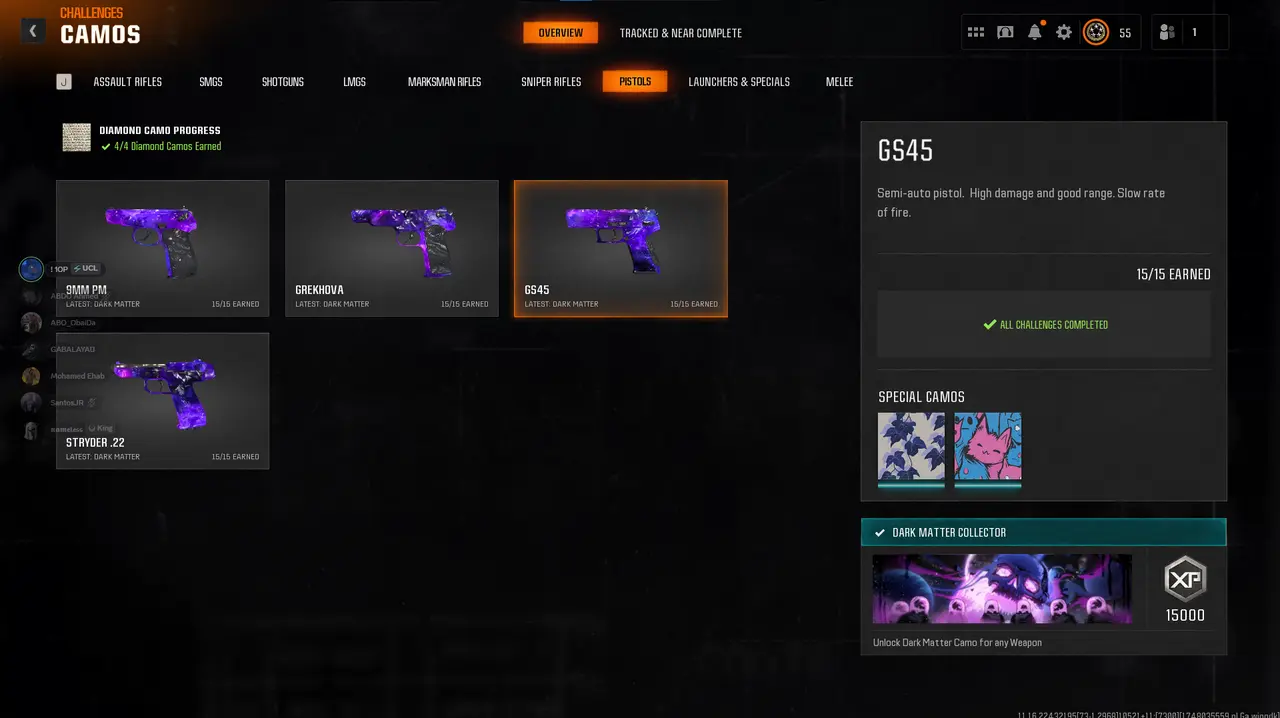The height and width of the screenshot is (718, 1280).
Task: Open the notifications bell icon
Action: click(x=1035, y=32)
